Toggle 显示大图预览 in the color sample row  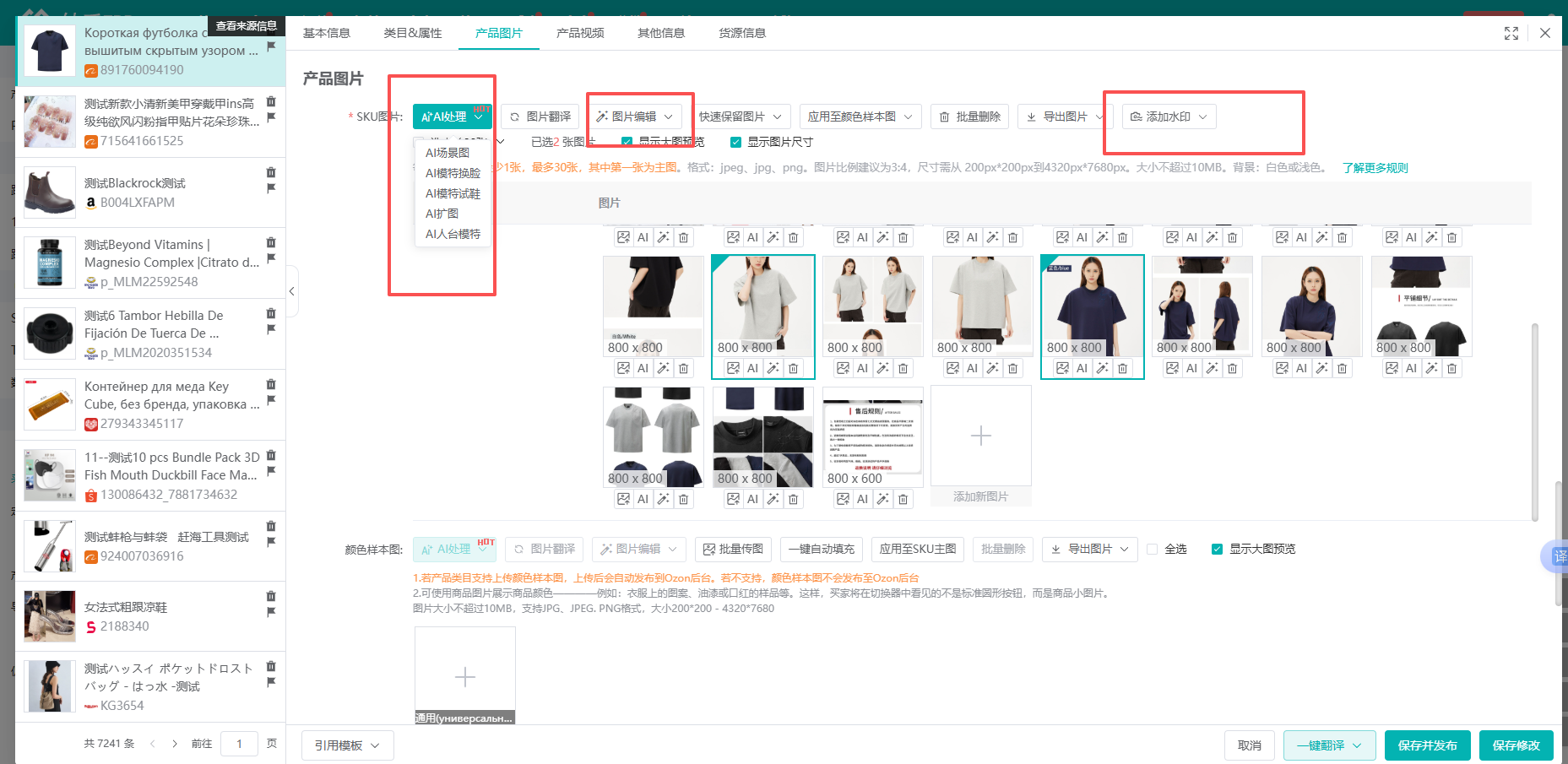tap(1217, 549)
